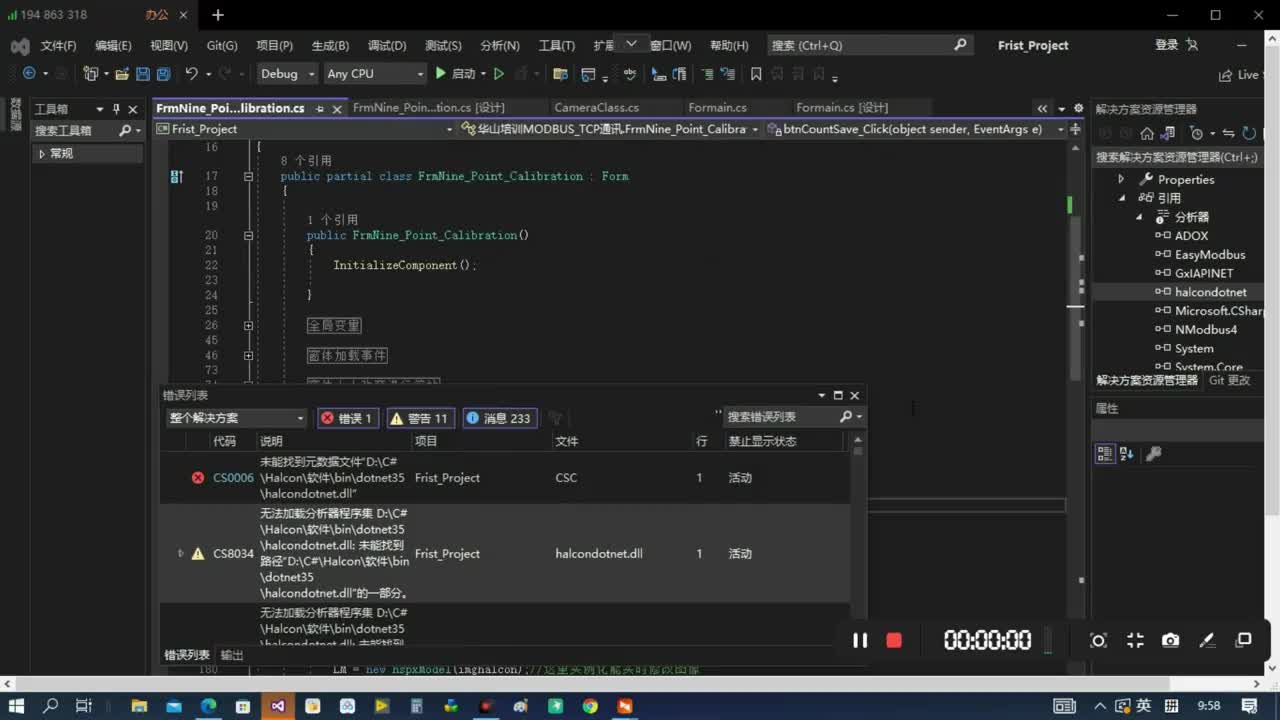Expand the collapsed global variables region at line 26
The width and height of the screenshot is (1280, 720).
248,326
